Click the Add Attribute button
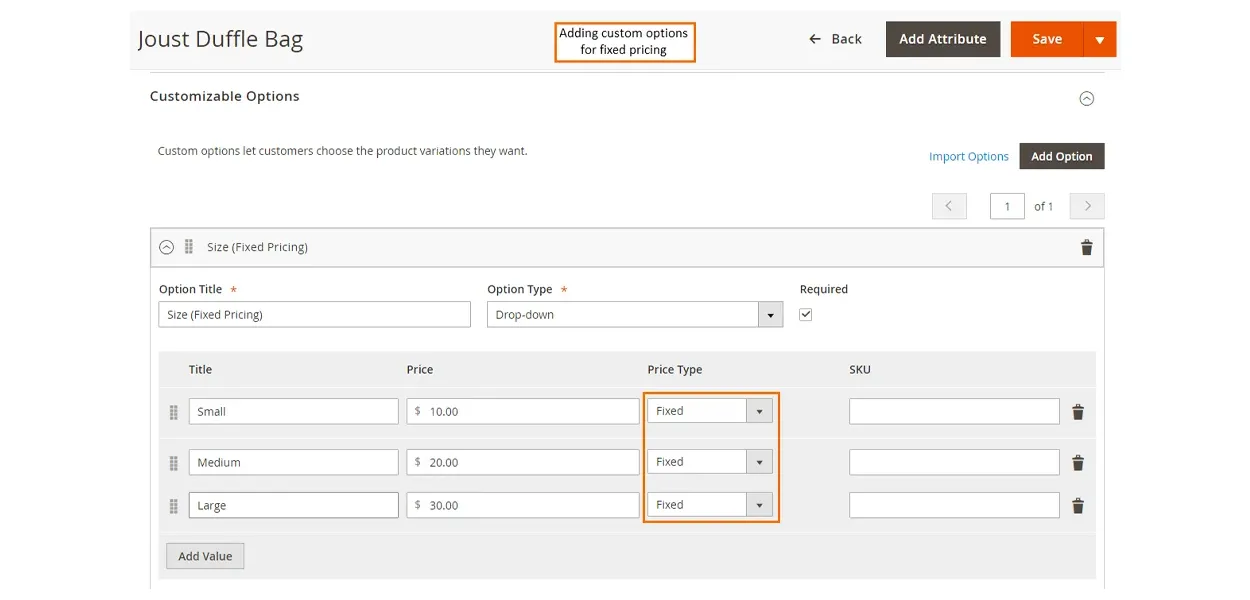This screenshot has width=1250, height=600. click(942, 39)
